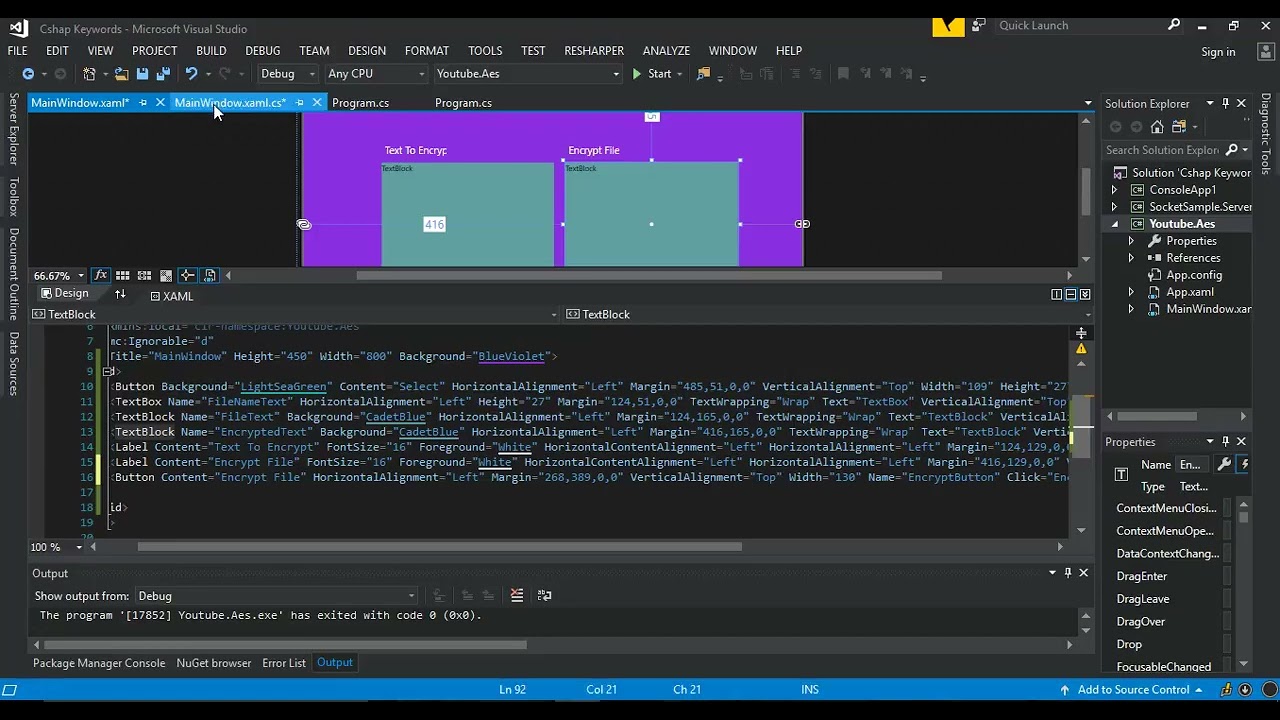Open the Debug configuration dropdown
This screenshot has width=1280, height=720.
pyautogui.click(x=287, y=74)
